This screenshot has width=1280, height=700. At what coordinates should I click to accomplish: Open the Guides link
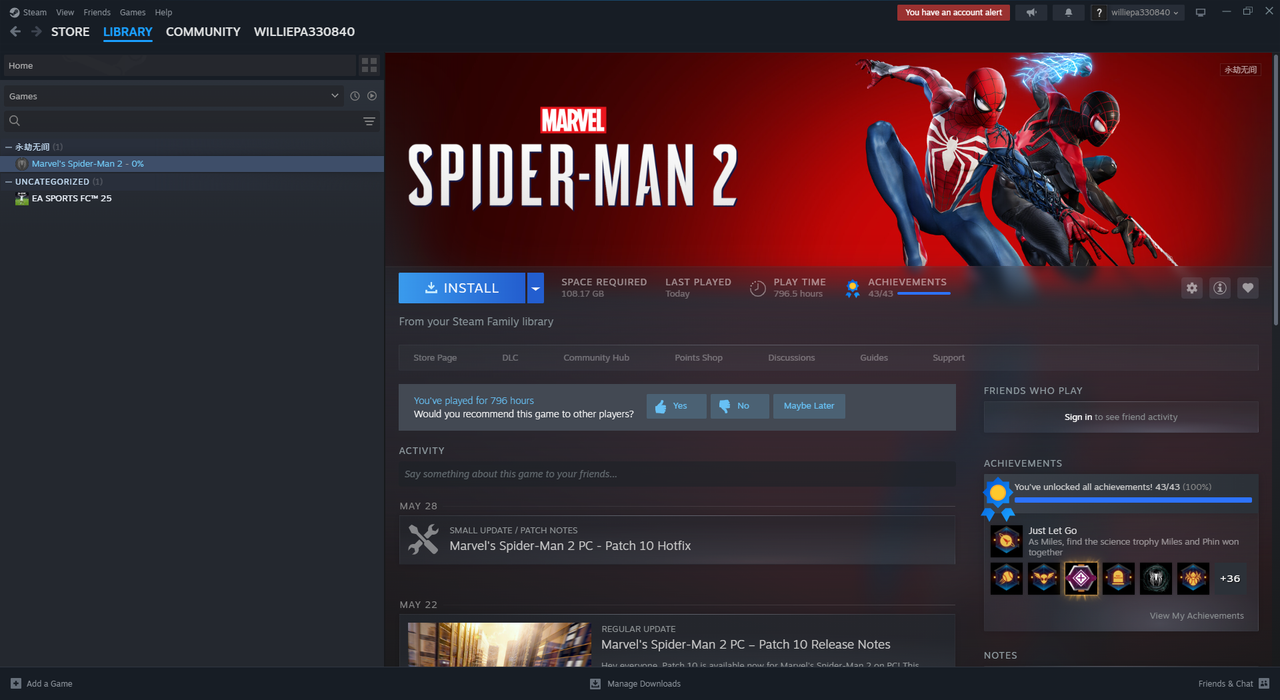click(x=874, y=358)
